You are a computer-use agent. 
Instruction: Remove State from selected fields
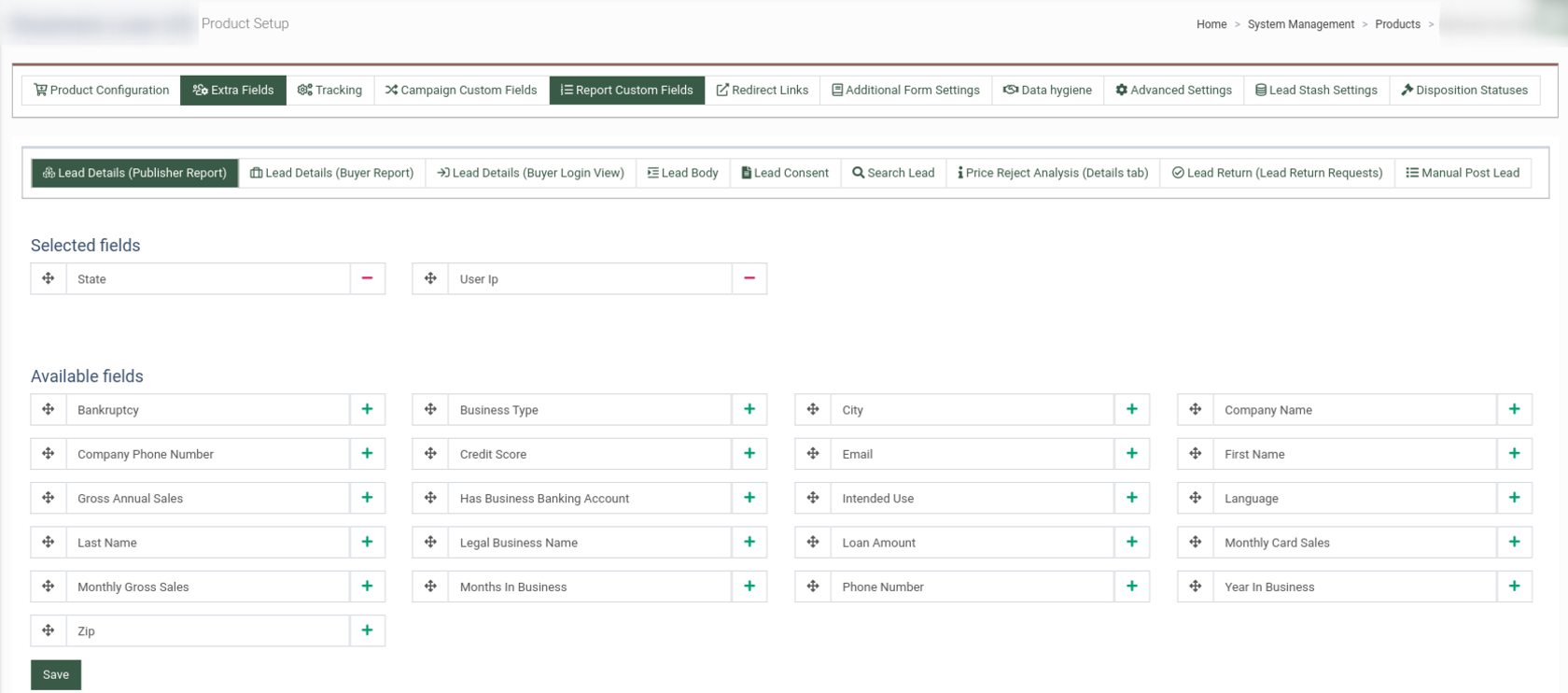(x=367, y=278)
